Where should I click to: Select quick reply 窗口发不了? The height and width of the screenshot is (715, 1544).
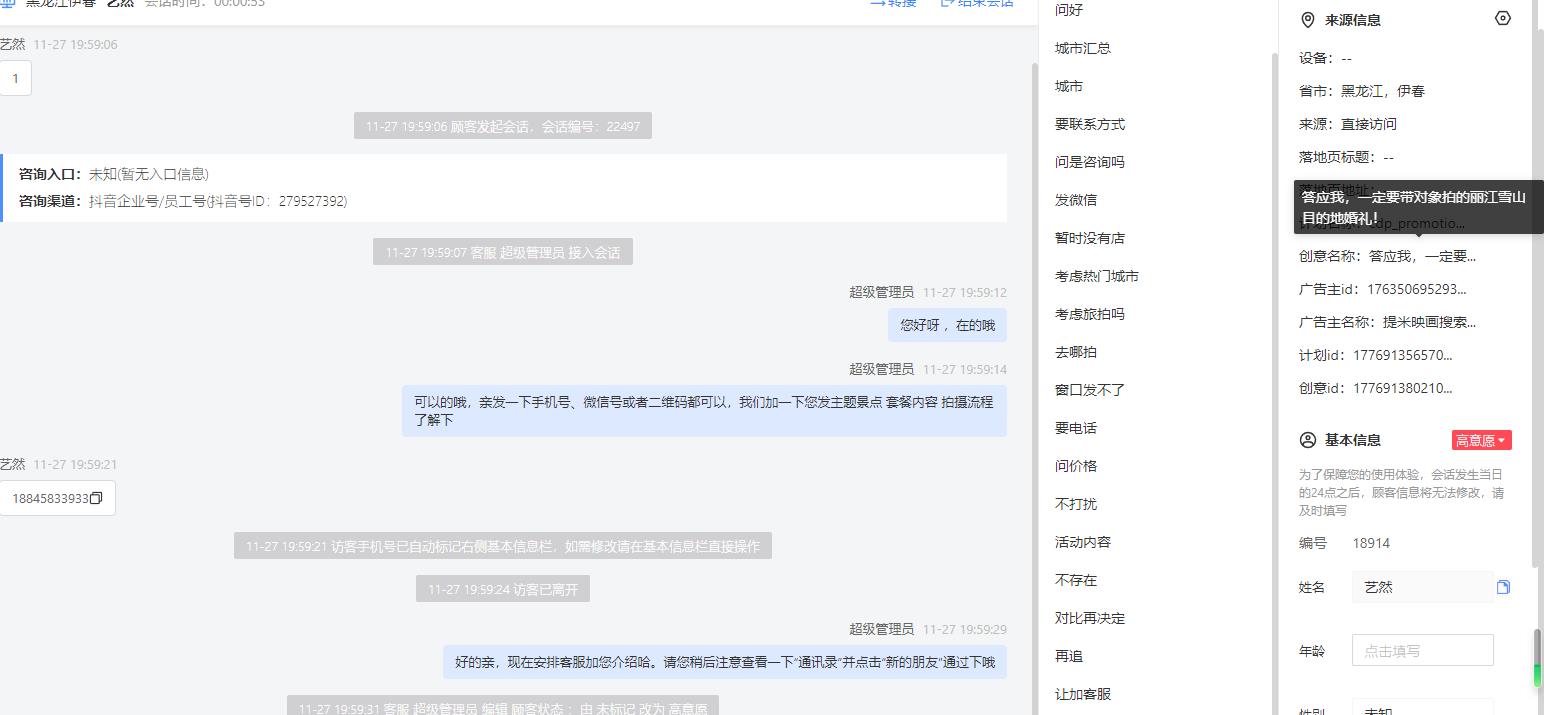pyautogui.click(x=1090, y=390)
